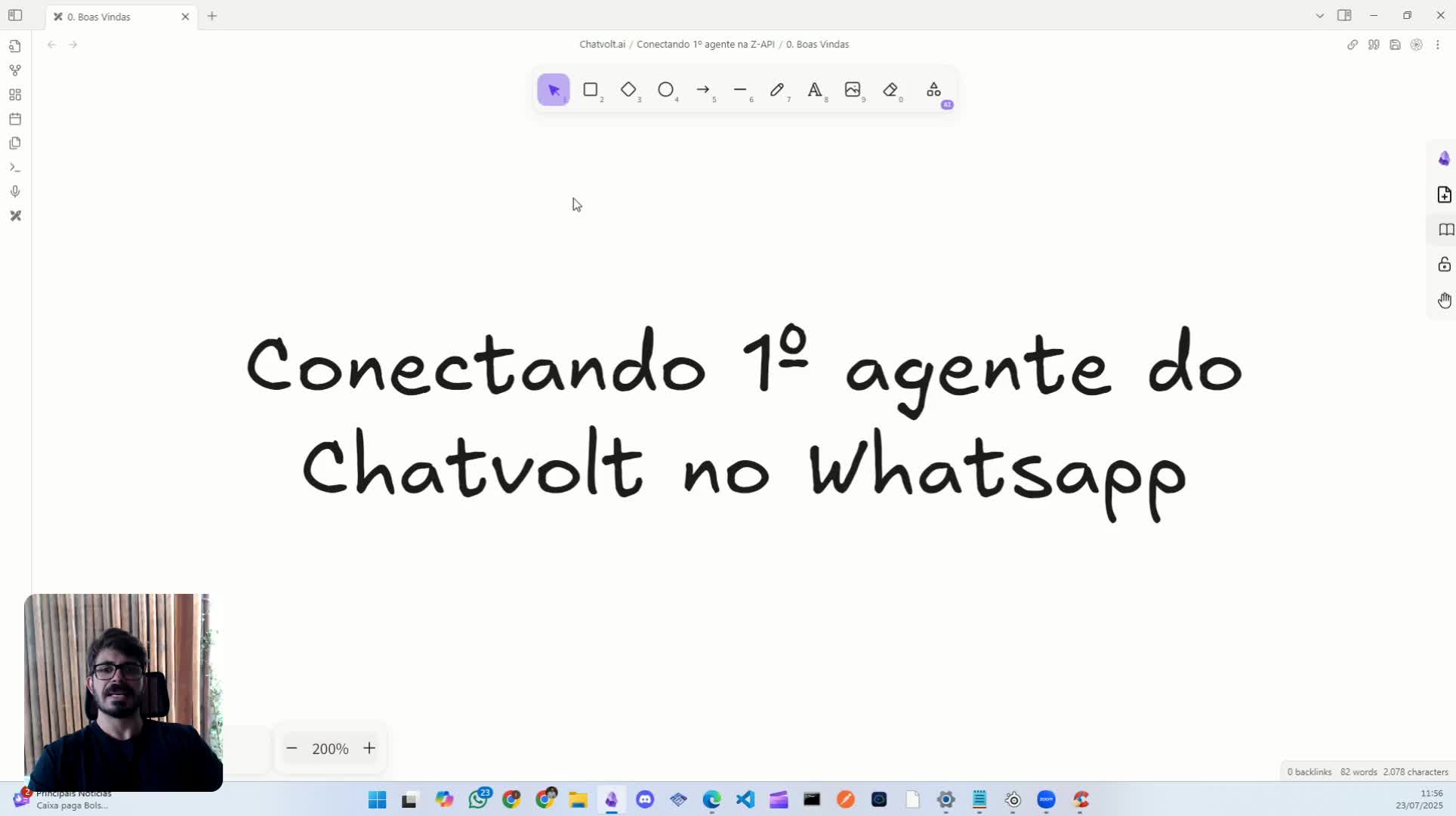
Task: Select the Text tool
Action: point(814,89)
